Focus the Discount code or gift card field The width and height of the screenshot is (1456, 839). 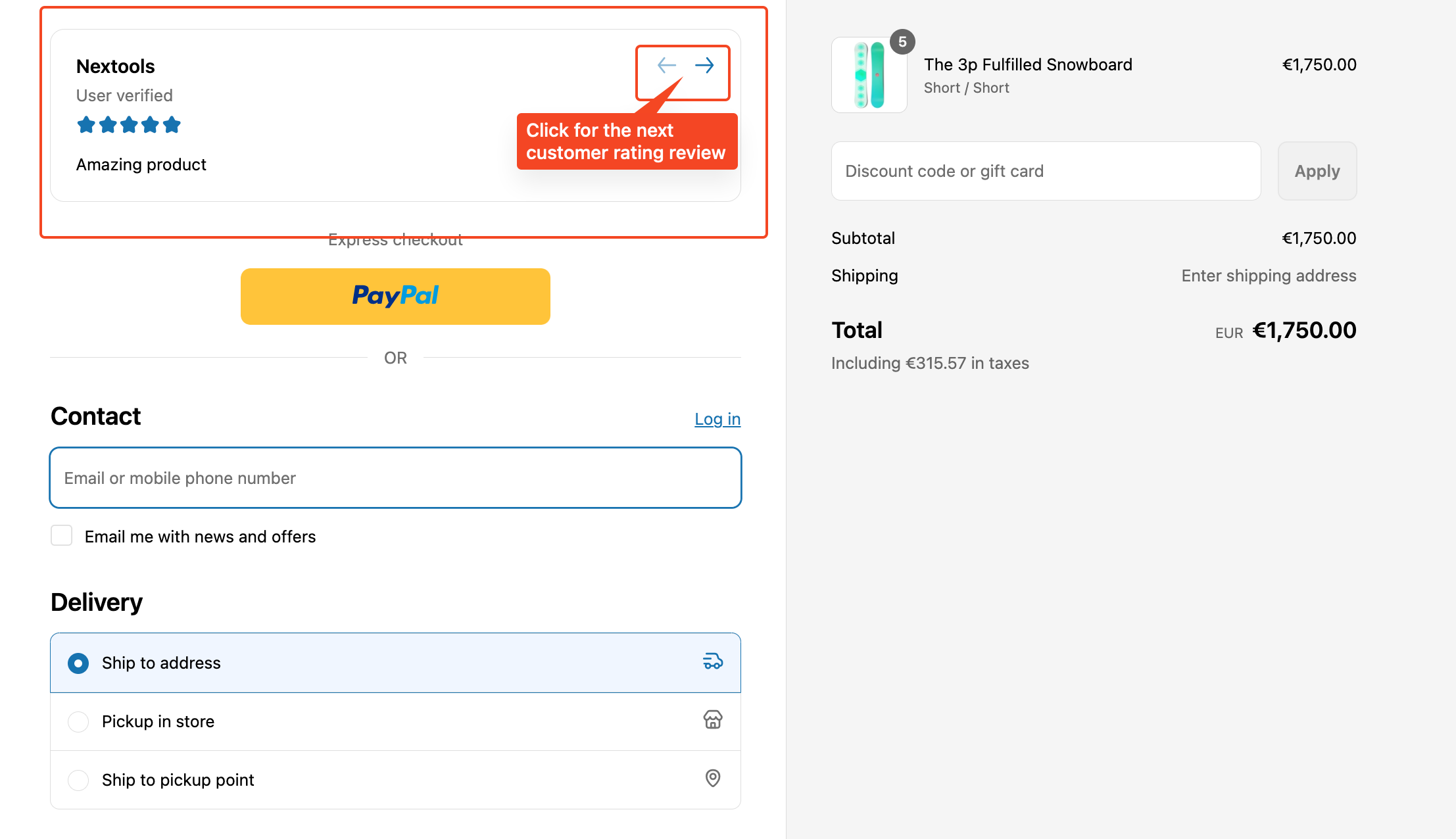click(1046, 171)
